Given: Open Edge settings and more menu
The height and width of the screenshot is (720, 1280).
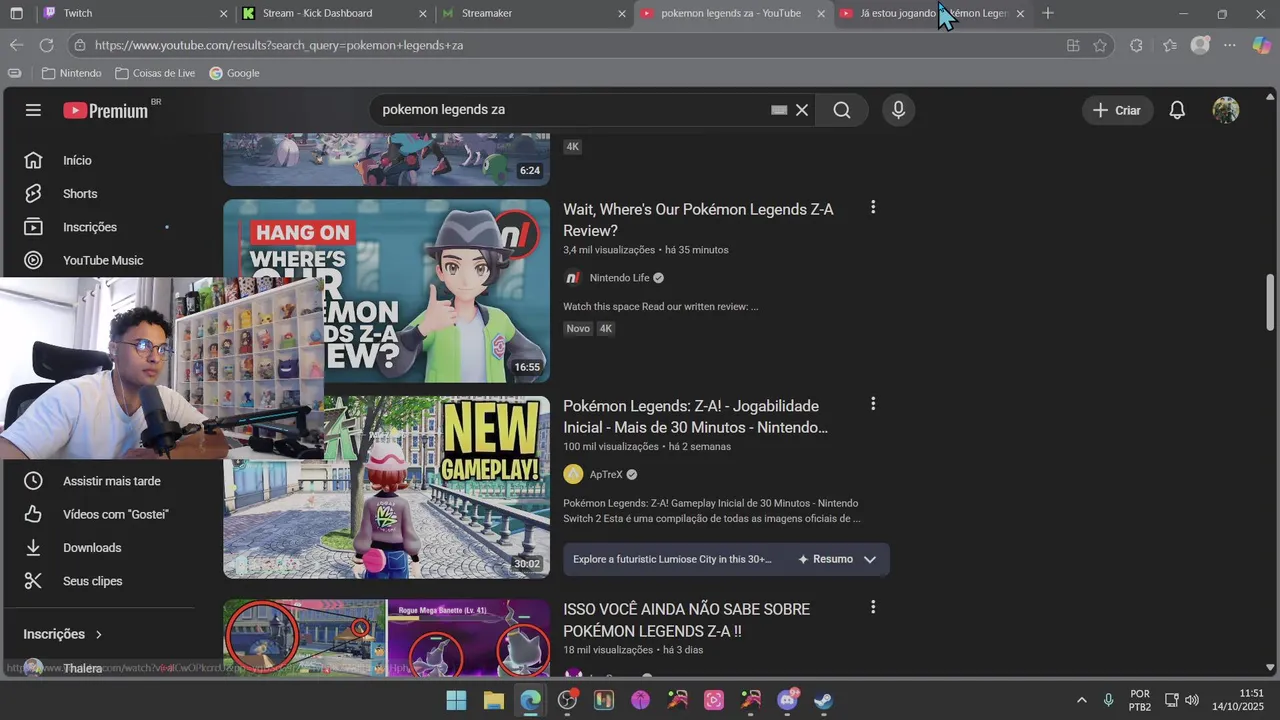Looking at the screenshot, I should click(1230, 45).
